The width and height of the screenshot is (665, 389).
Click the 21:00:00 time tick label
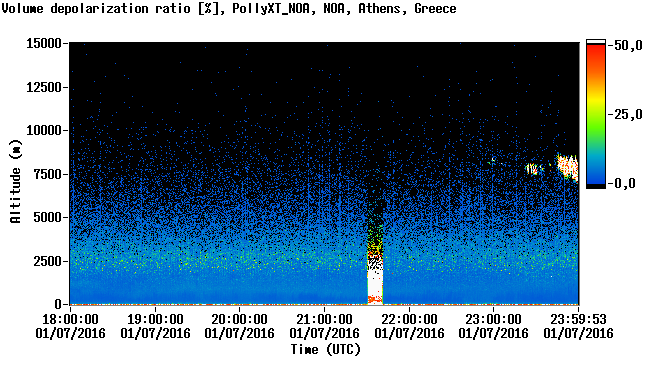click(x=324, y=319)
